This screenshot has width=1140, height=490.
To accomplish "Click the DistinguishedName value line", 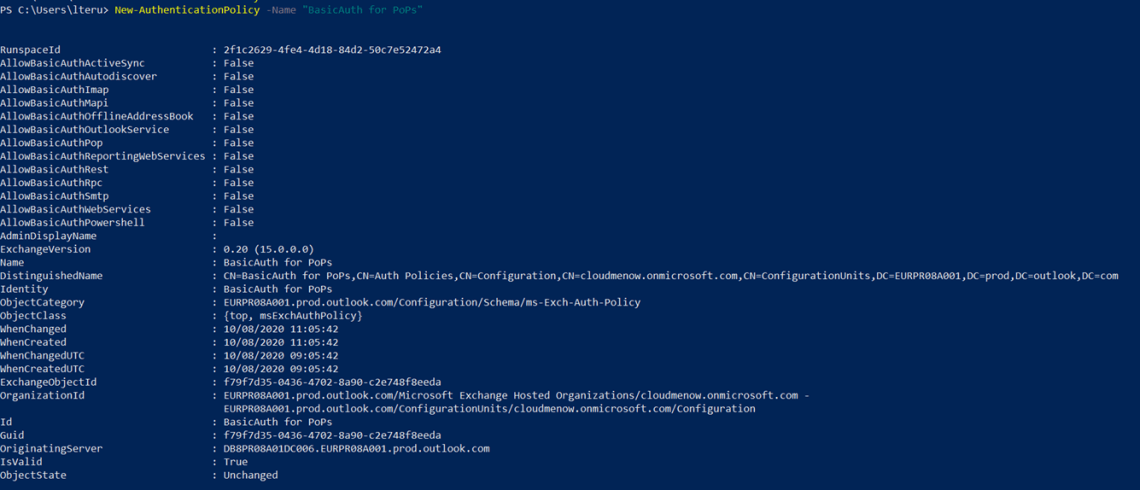I will pyautogui.click(x=670, y=276).
